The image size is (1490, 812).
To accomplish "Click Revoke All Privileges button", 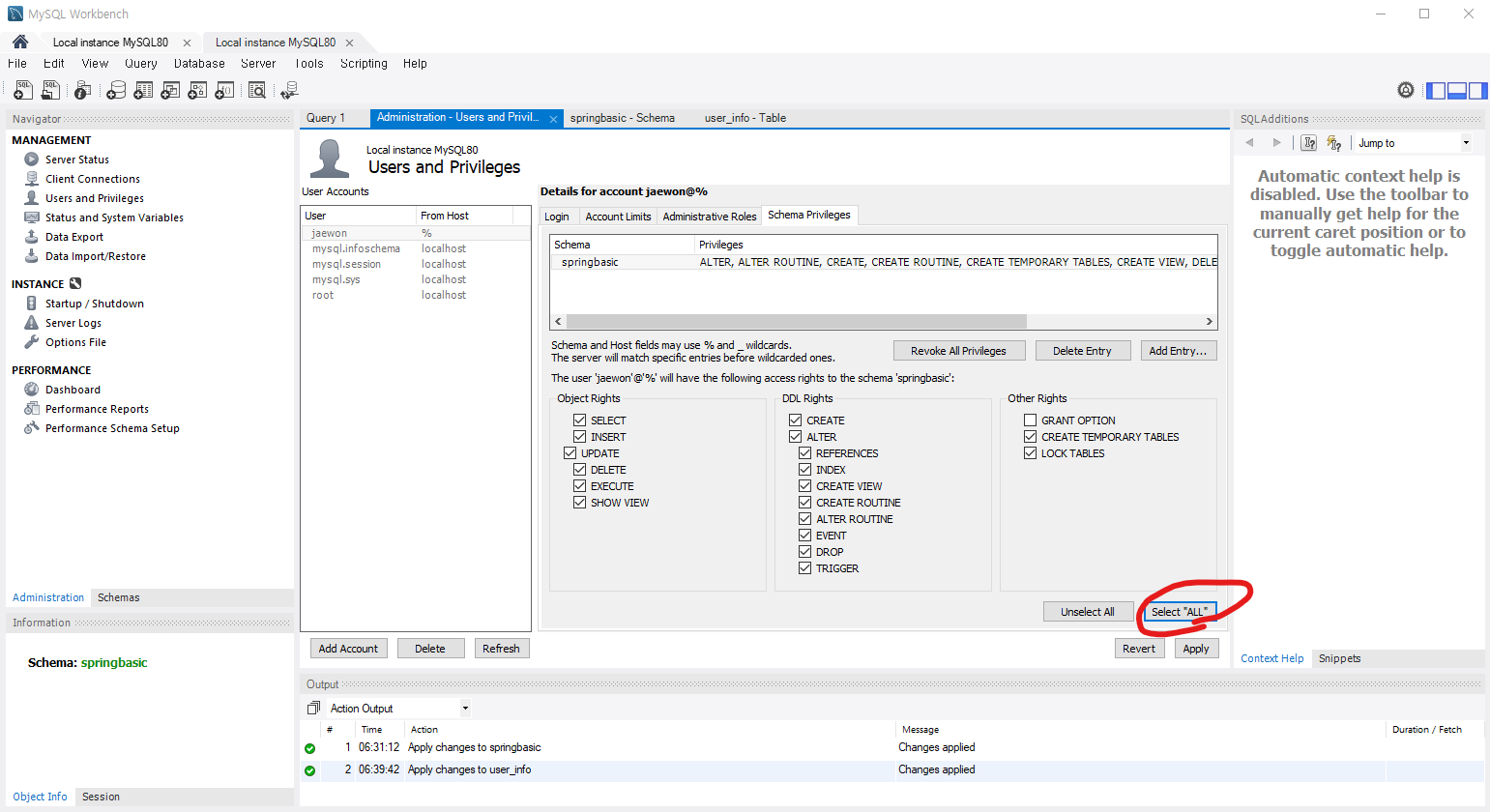I will (x=958, y=351).
